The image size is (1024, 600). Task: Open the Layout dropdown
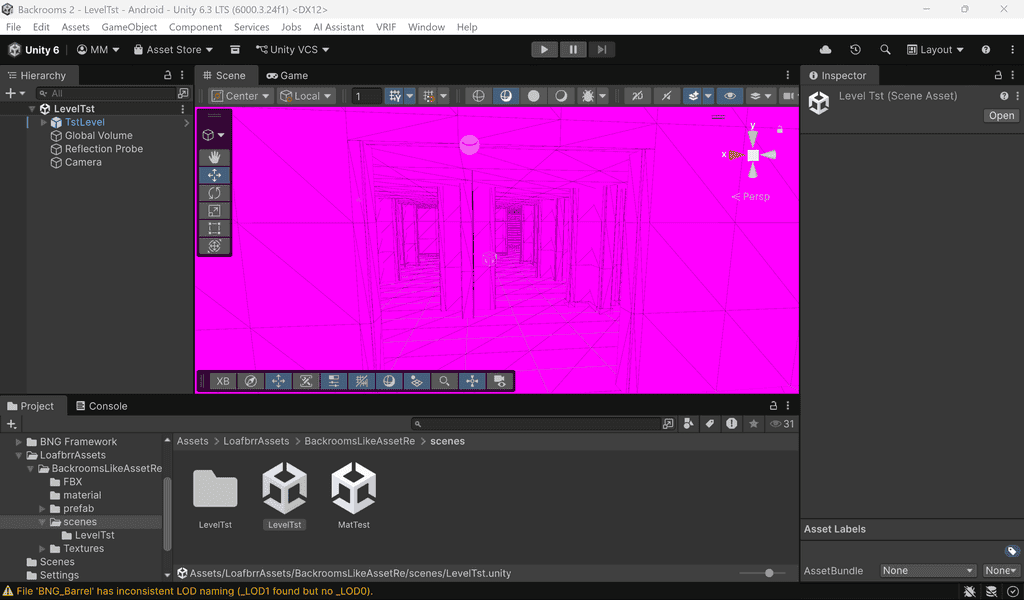click(935, 50)
